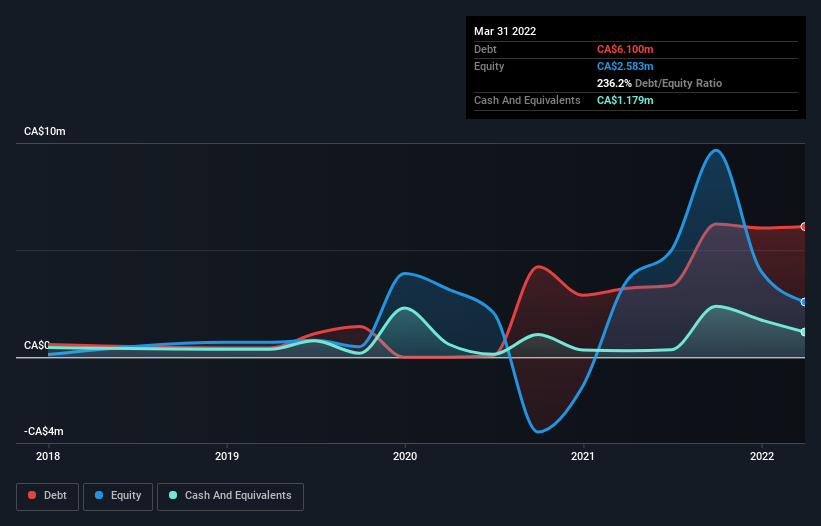Click the -CA$4m y-axis label
821x526 pixels.
click(43, 431)
